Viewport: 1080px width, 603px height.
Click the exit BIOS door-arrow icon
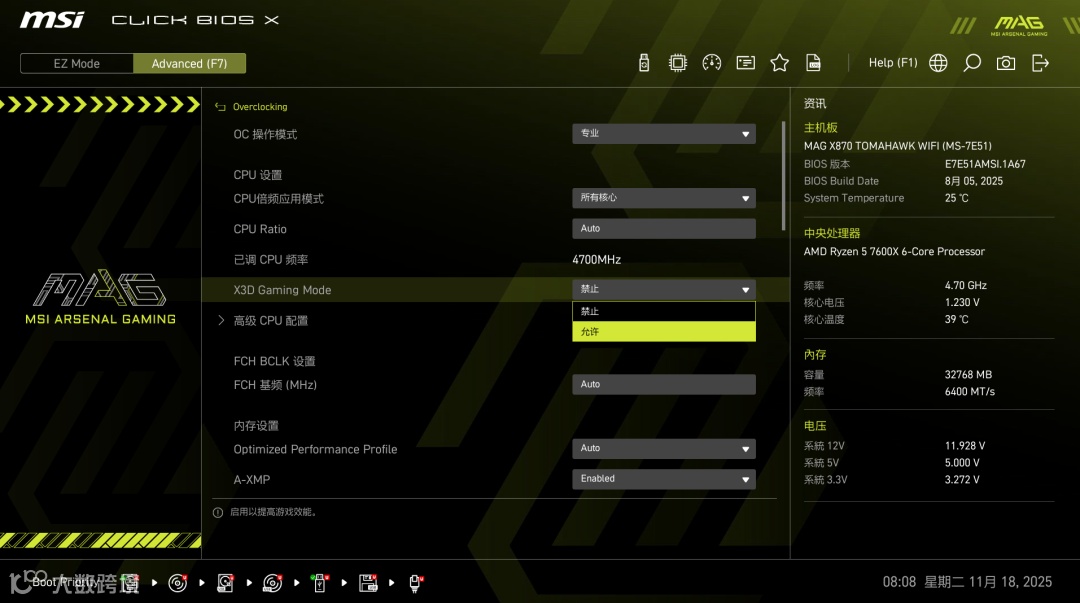click(1040, 63)
